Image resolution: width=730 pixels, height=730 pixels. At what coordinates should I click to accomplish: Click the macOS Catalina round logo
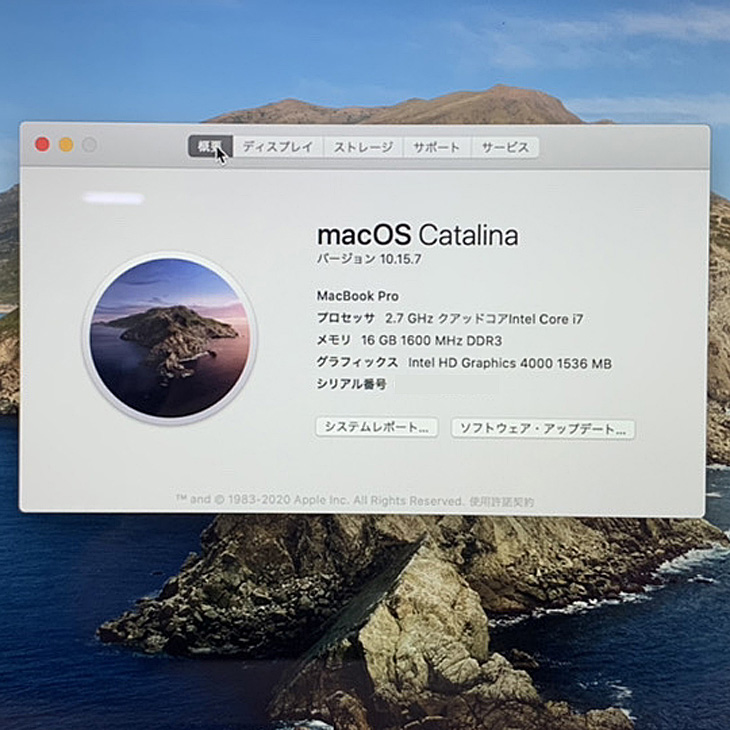pos(169,338)
